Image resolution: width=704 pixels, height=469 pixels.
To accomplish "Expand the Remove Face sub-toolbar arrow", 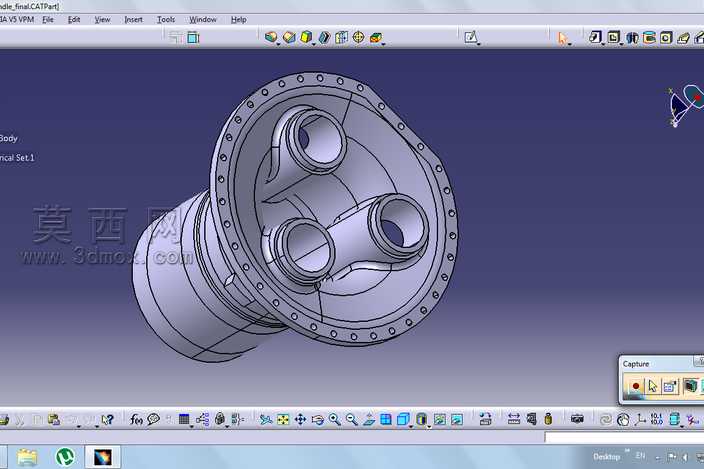I will 383,44.
